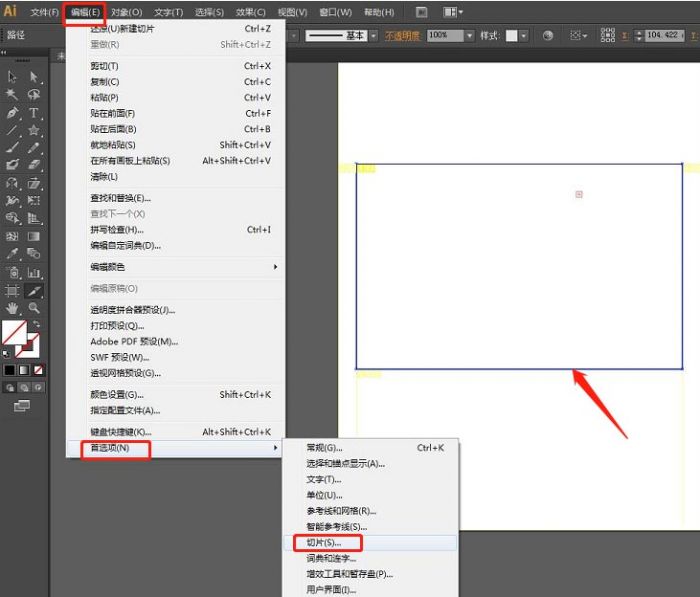Pick the Mesh tool
This screenshot has width=700, height=597.
12,236
